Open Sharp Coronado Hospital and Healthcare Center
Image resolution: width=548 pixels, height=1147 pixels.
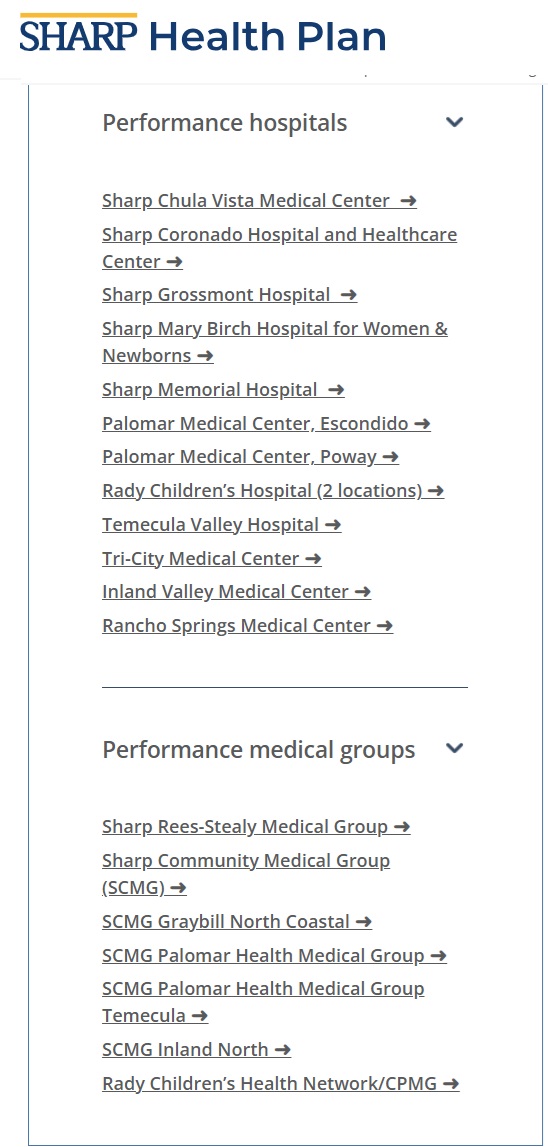(x=279, y=248)
